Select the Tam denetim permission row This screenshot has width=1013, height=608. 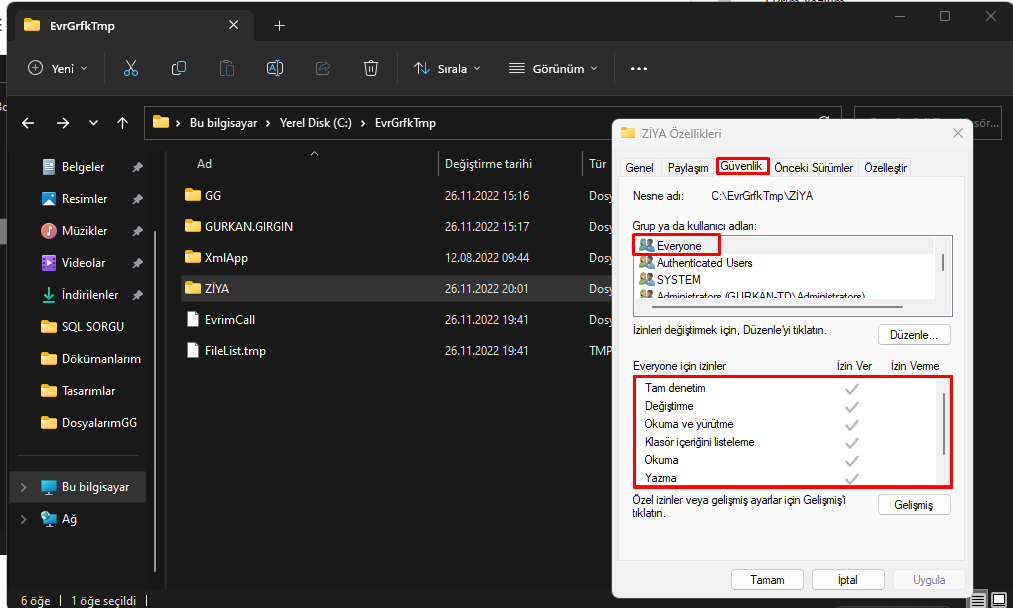(785, 388)
